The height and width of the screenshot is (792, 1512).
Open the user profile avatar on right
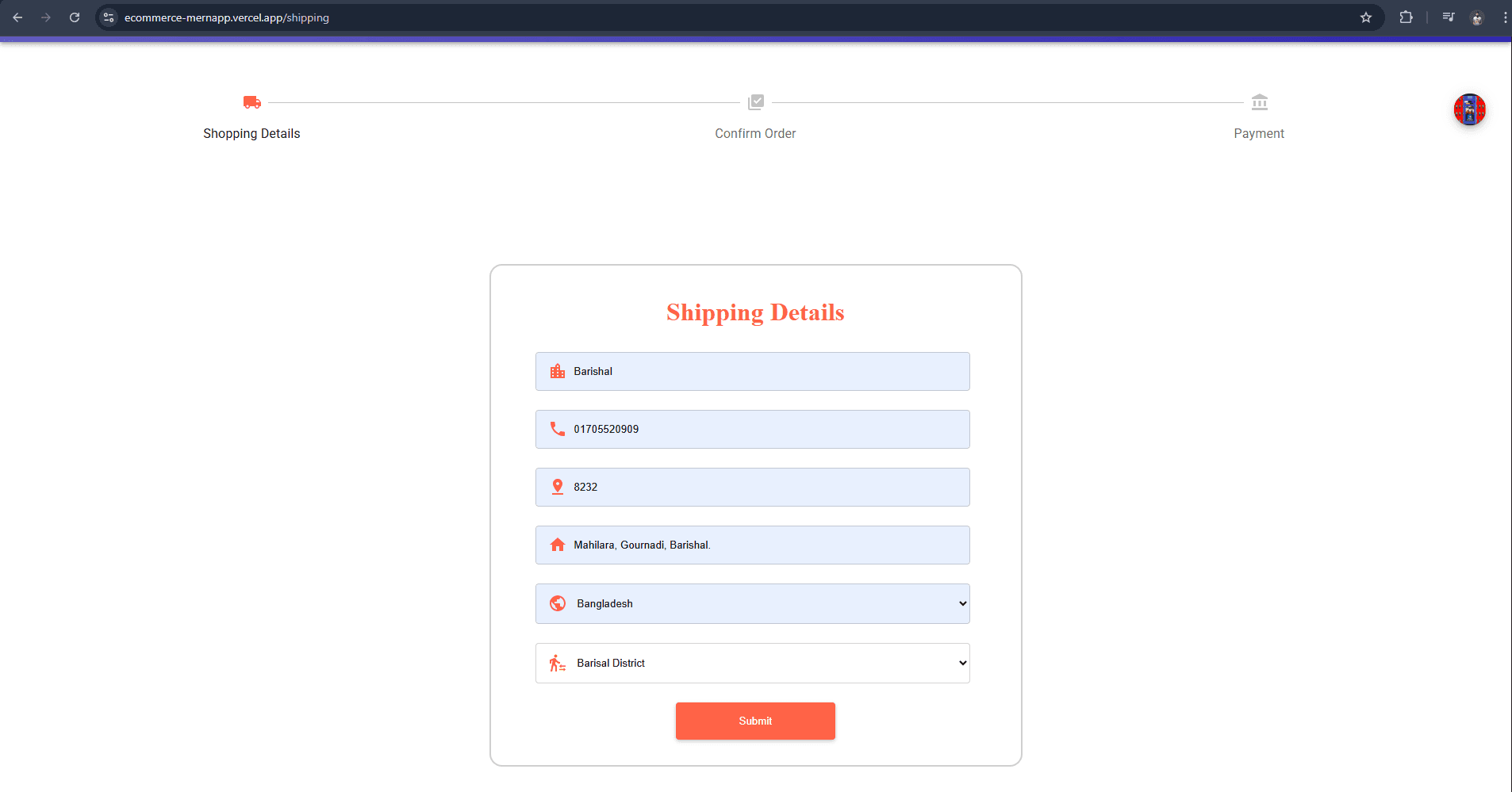point(1469,109)
